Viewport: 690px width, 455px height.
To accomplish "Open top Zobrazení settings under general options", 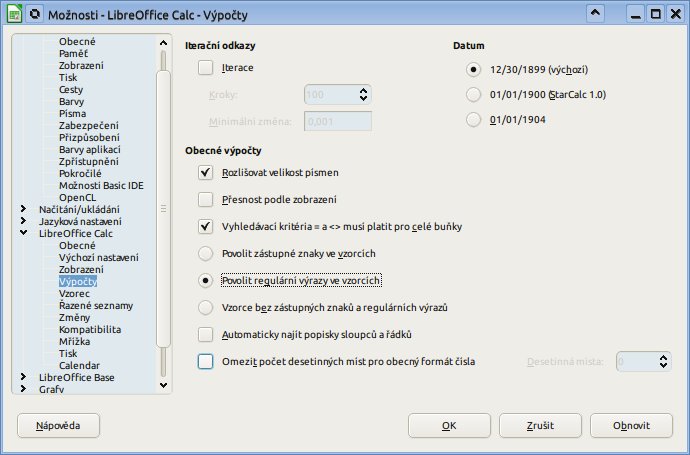I will 81,65.
